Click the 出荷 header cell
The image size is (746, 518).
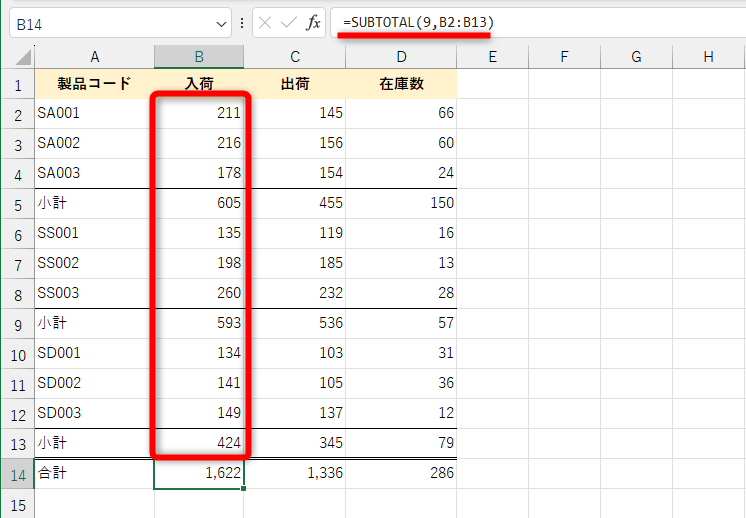pos(294,84)
